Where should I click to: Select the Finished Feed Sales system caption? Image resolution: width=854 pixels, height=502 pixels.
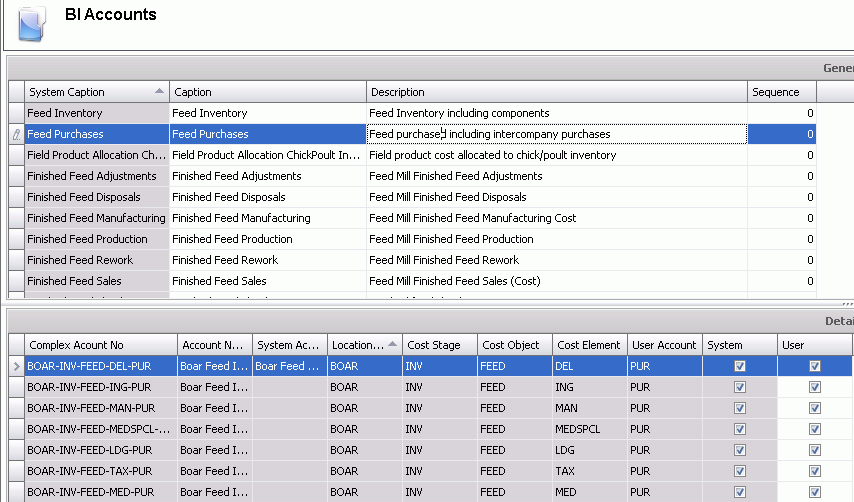(96, 281)
